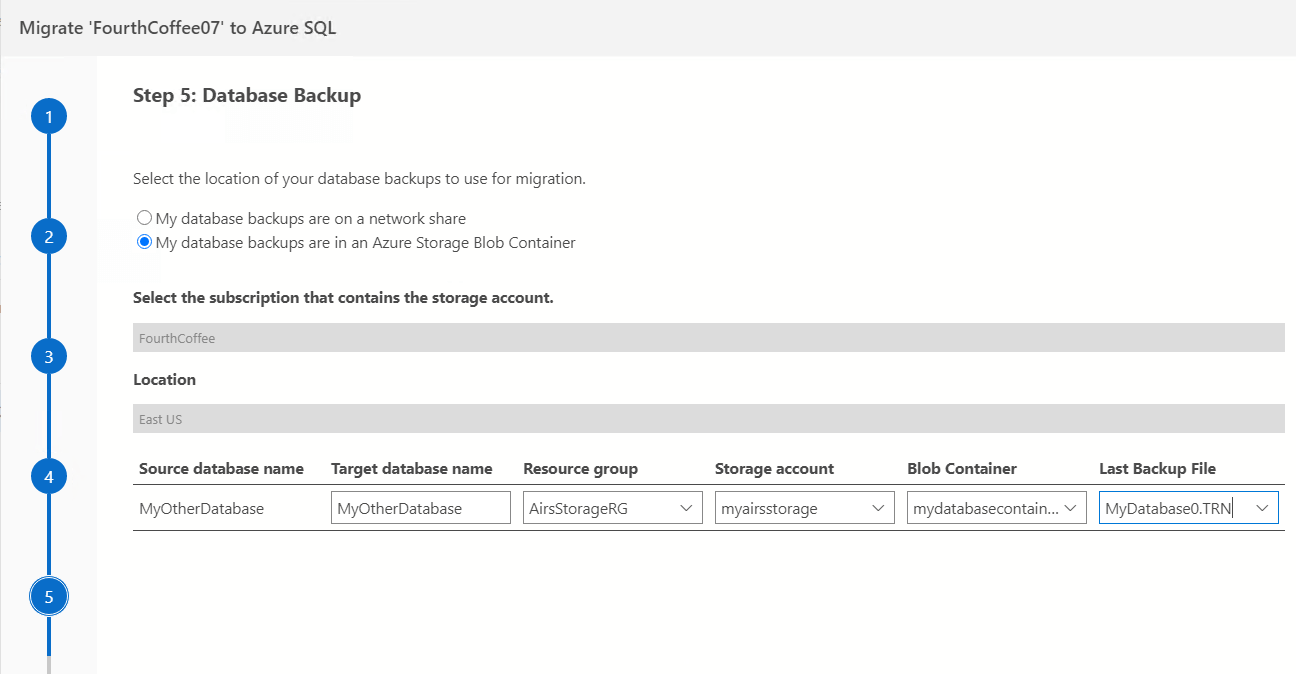Image resolution: width=1296 pixels, height=674 pixels.
Task: Open the Storage account dropdown
Action: pos(878,508)
